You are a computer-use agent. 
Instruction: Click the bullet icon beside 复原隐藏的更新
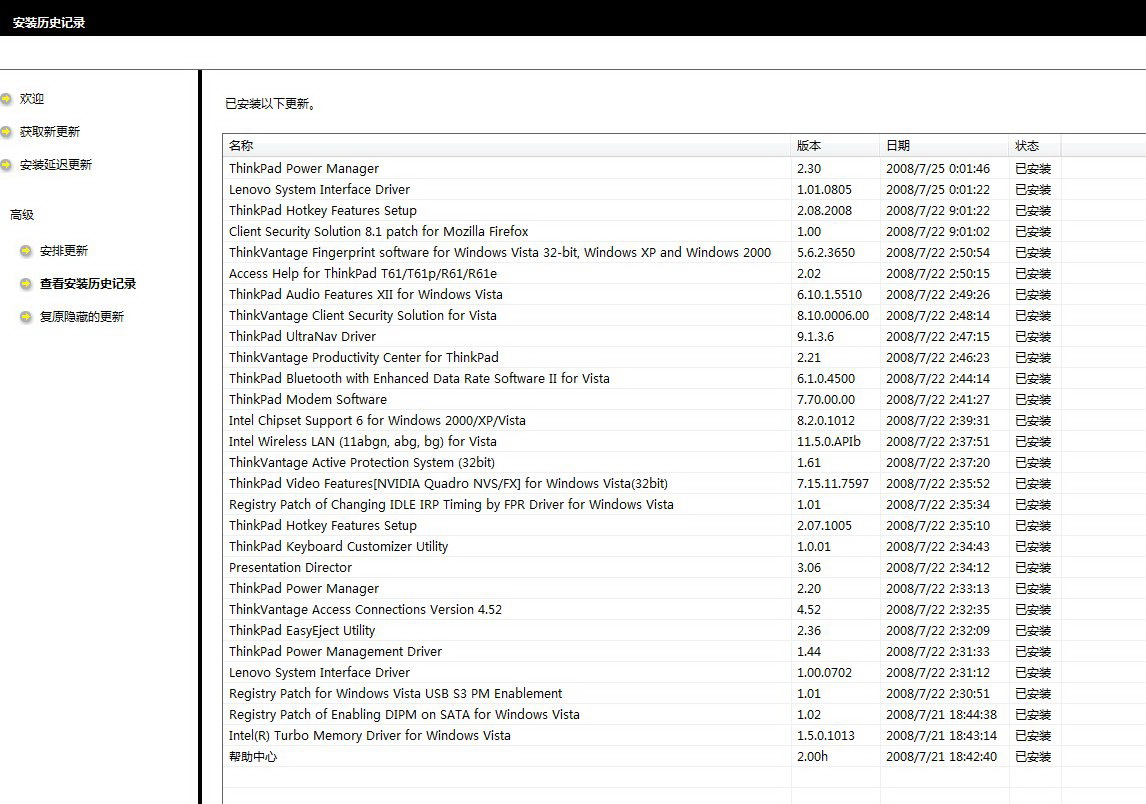pyautogui.click(x=26, y=317)
